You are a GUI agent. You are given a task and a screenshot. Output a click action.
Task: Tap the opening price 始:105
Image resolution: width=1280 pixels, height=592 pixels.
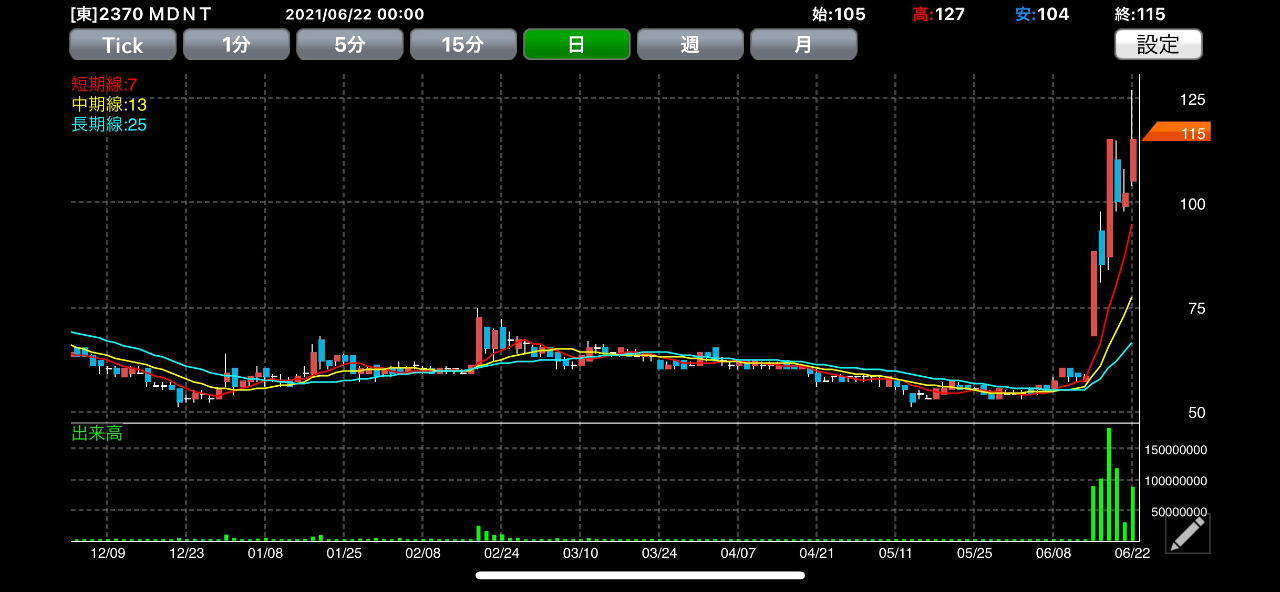838,14
